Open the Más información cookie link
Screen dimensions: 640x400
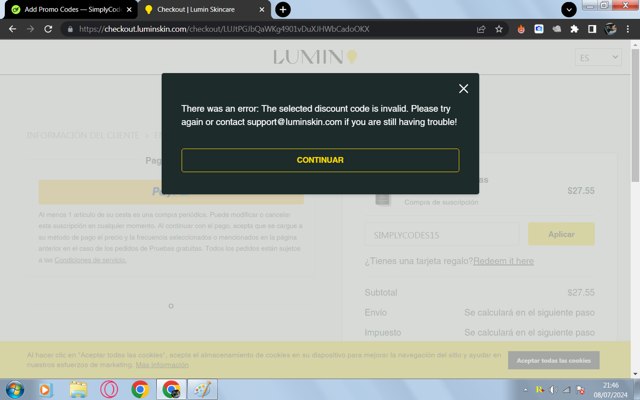(x=162, y=365)
